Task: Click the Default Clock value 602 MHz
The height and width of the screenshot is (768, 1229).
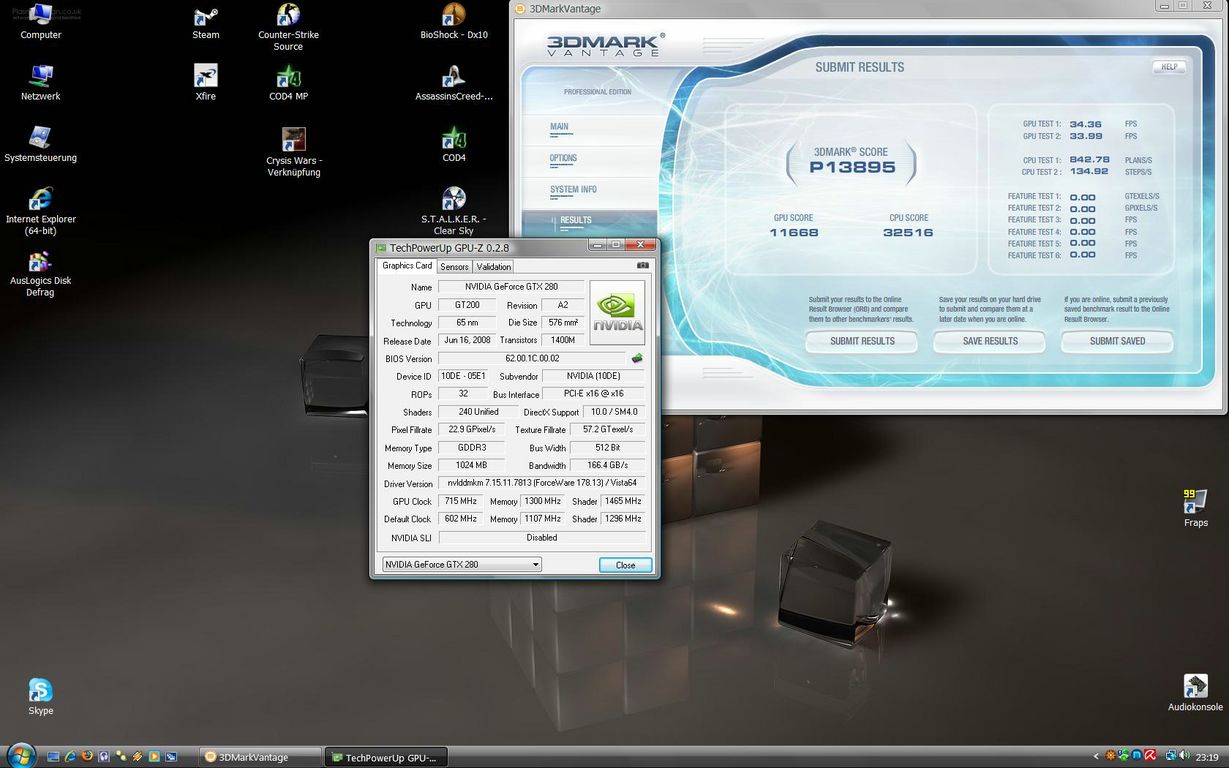Action: click(x=461, y=519)
